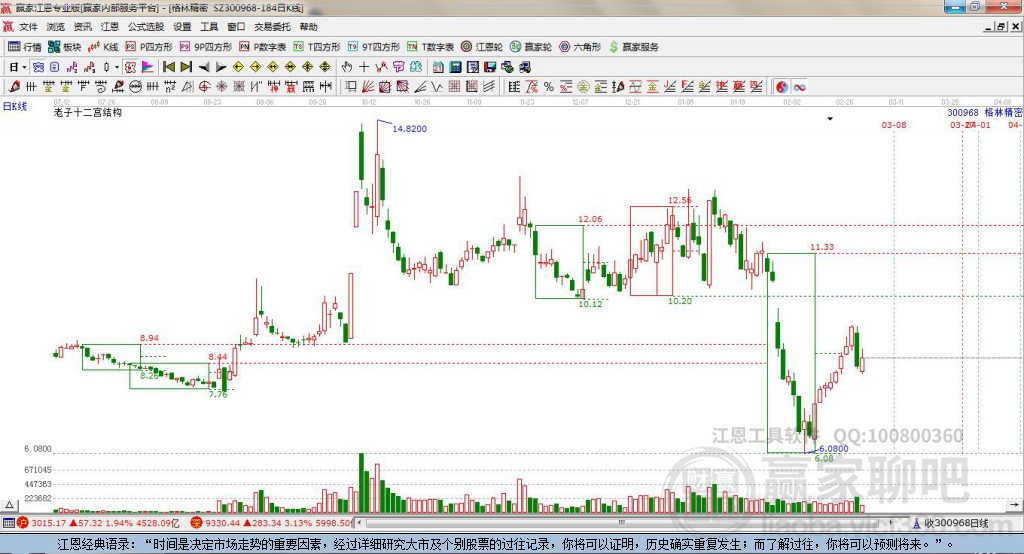This screenshot has width=1024, height=554.
Task: Open the P四方形 tool
Action: (x=149, y=46)
